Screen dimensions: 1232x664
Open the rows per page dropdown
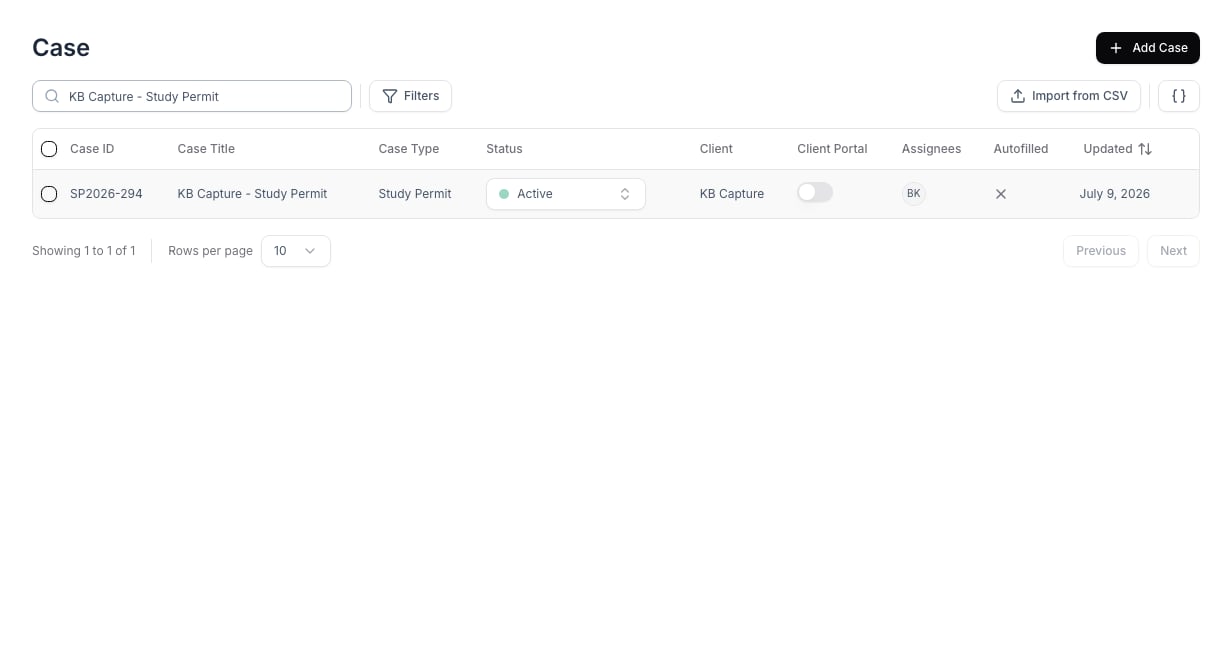295,251
